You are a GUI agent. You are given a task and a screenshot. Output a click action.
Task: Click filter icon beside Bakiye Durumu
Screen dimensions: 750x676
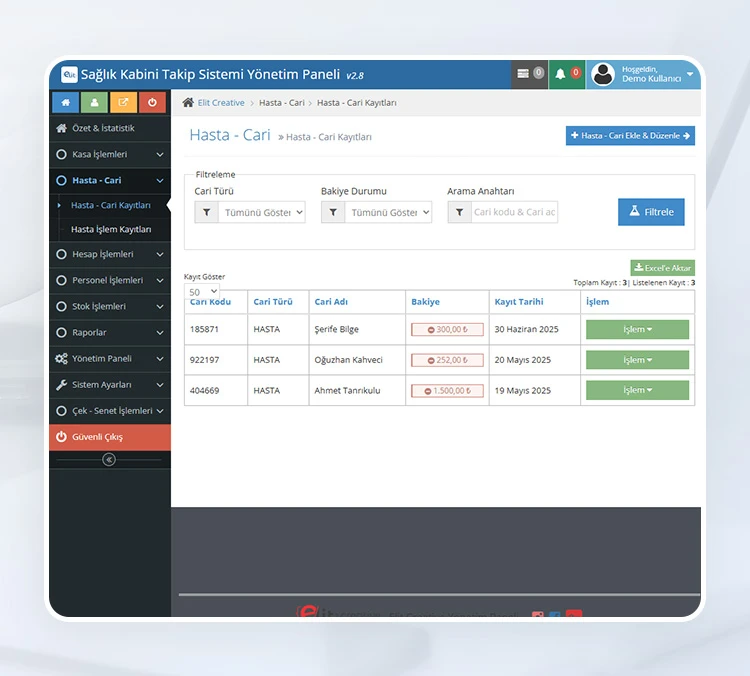333,212
